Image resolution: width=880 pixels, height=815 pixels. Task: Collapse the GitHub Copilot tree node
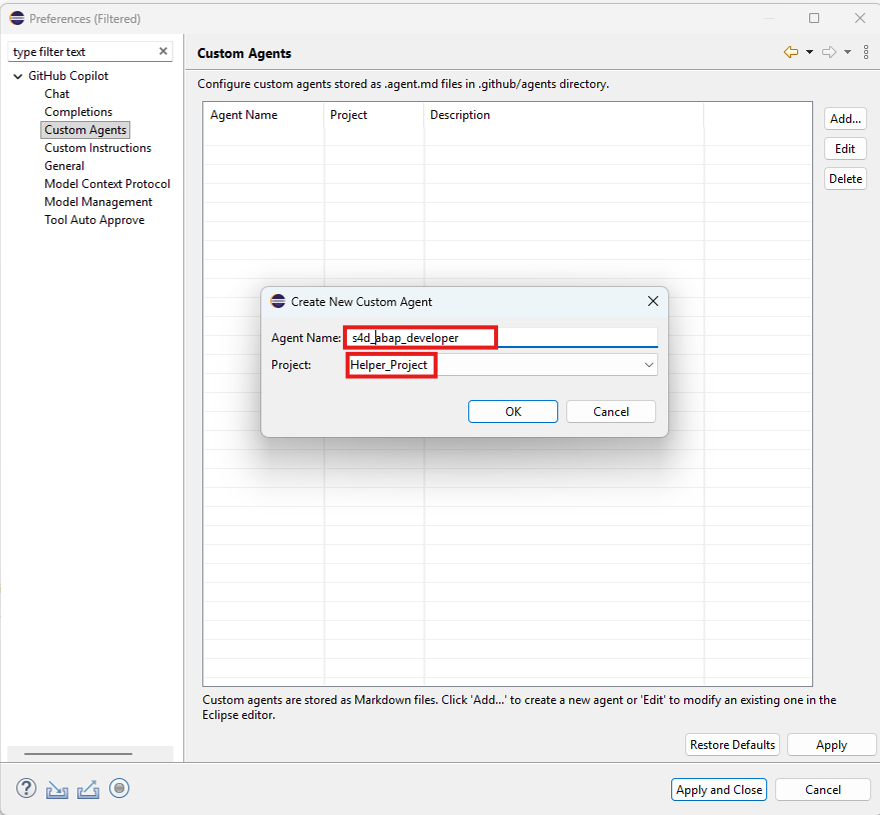tap(18, 76)
